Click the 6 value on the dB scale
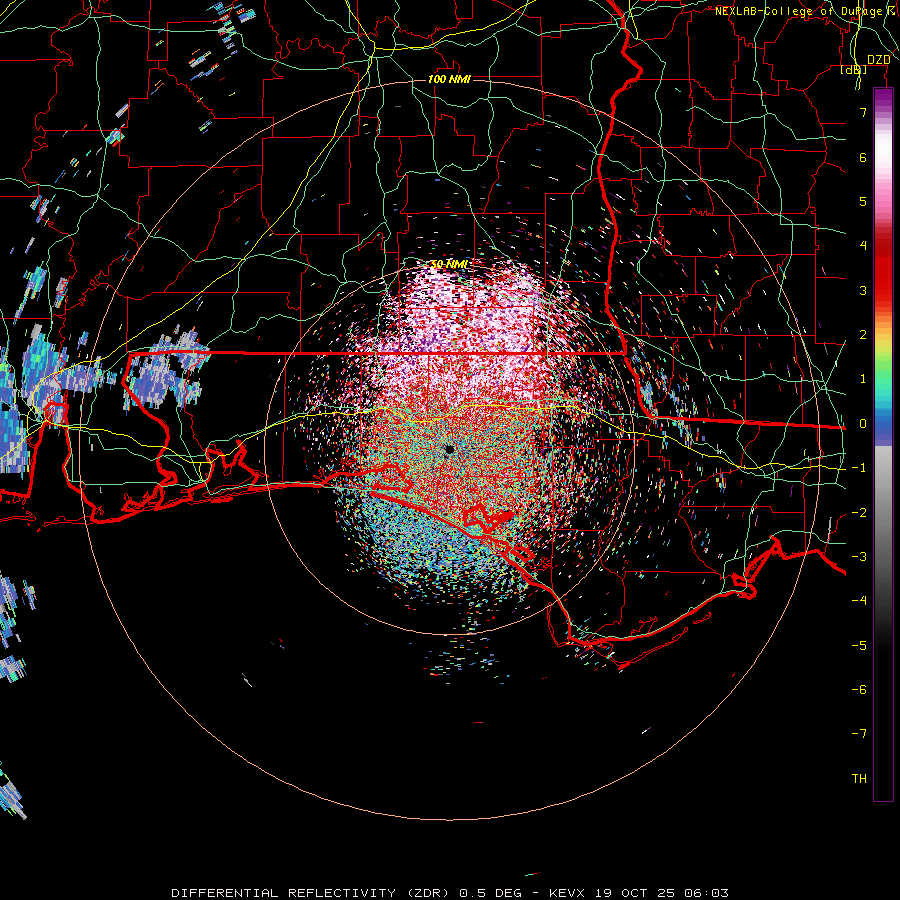The image size is (900, 900). (863, 157)
